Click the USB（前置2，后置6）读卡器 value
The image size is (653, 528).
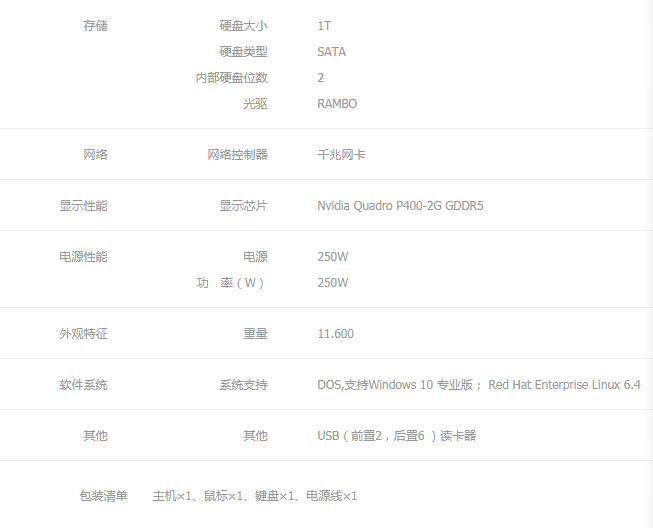[396, 436]
